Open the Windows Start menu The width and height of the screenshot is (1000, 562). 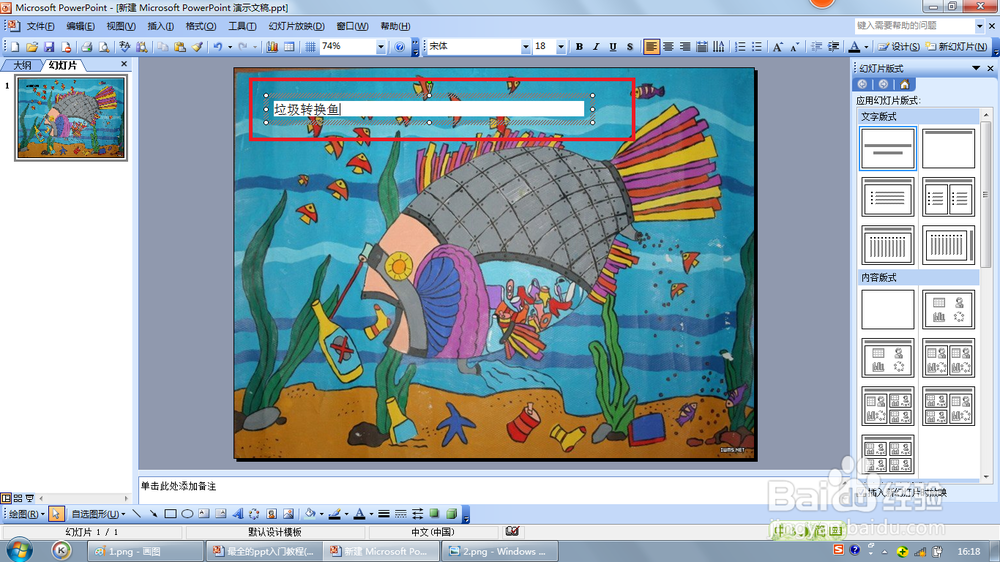tap(20, 551)
